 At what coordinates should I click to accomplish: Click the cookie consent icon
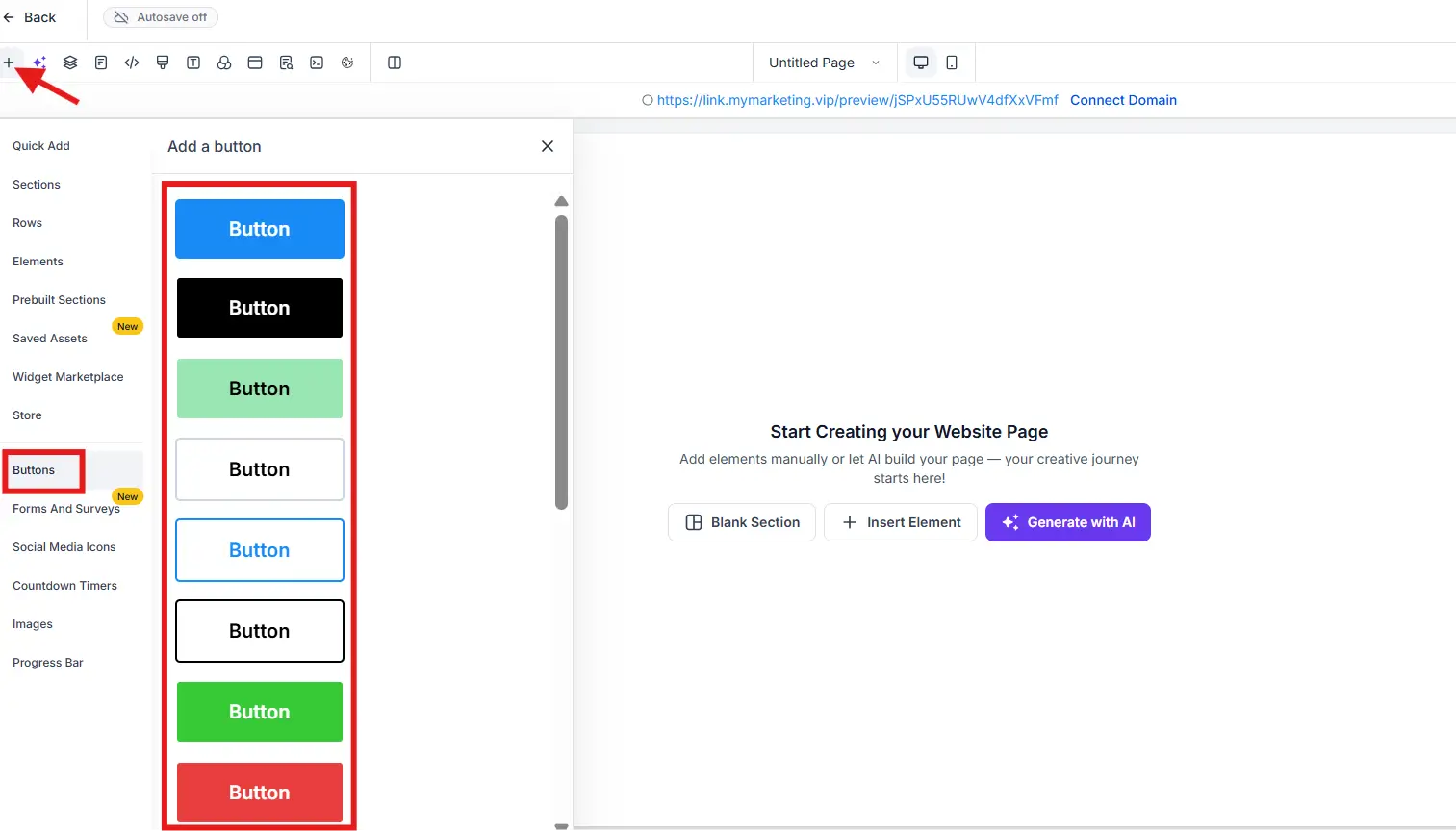347,63
